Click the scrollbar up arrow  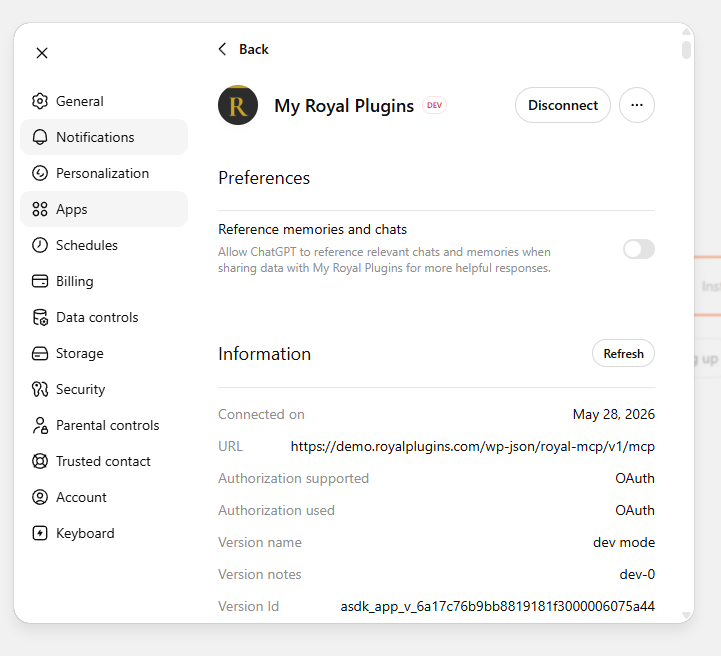686,31
